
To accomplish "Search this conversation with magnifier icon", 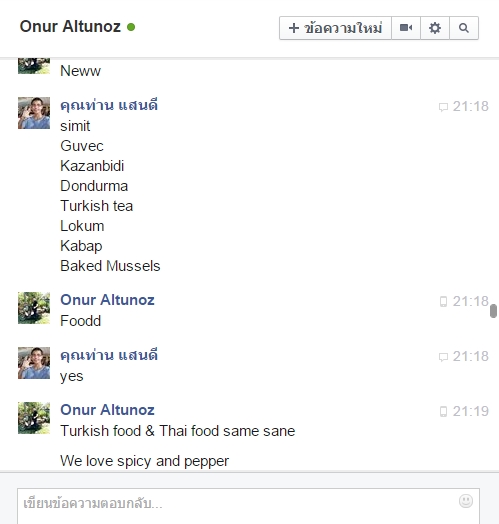I will 464,28.
